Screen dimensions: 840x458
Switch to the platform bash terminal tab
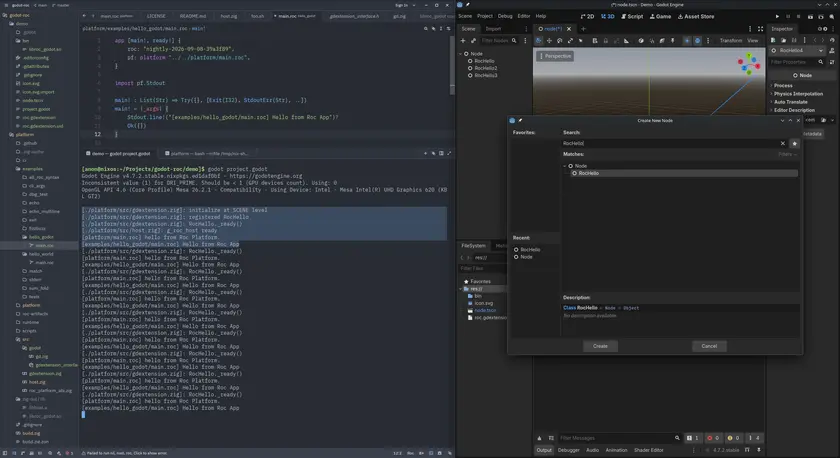pos(208,154)
